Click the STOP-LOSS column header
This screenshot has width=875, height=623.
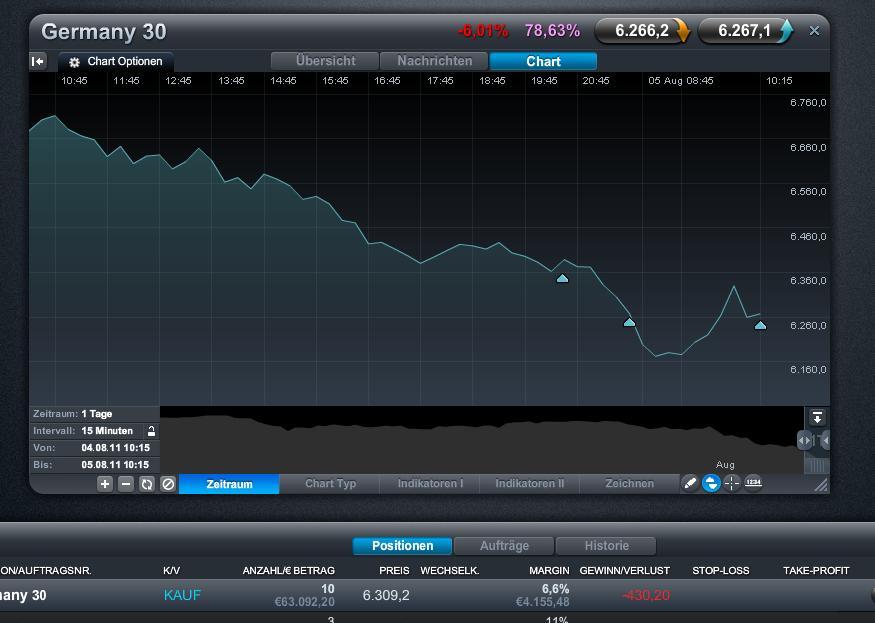coord(720,571)
